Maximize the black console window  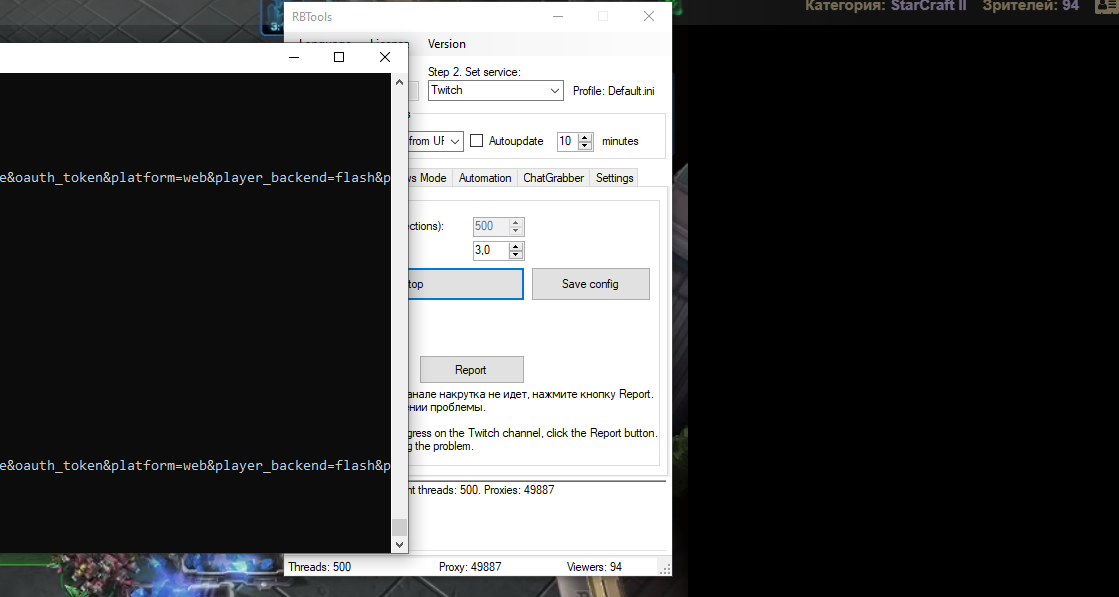tap(339, 57)
